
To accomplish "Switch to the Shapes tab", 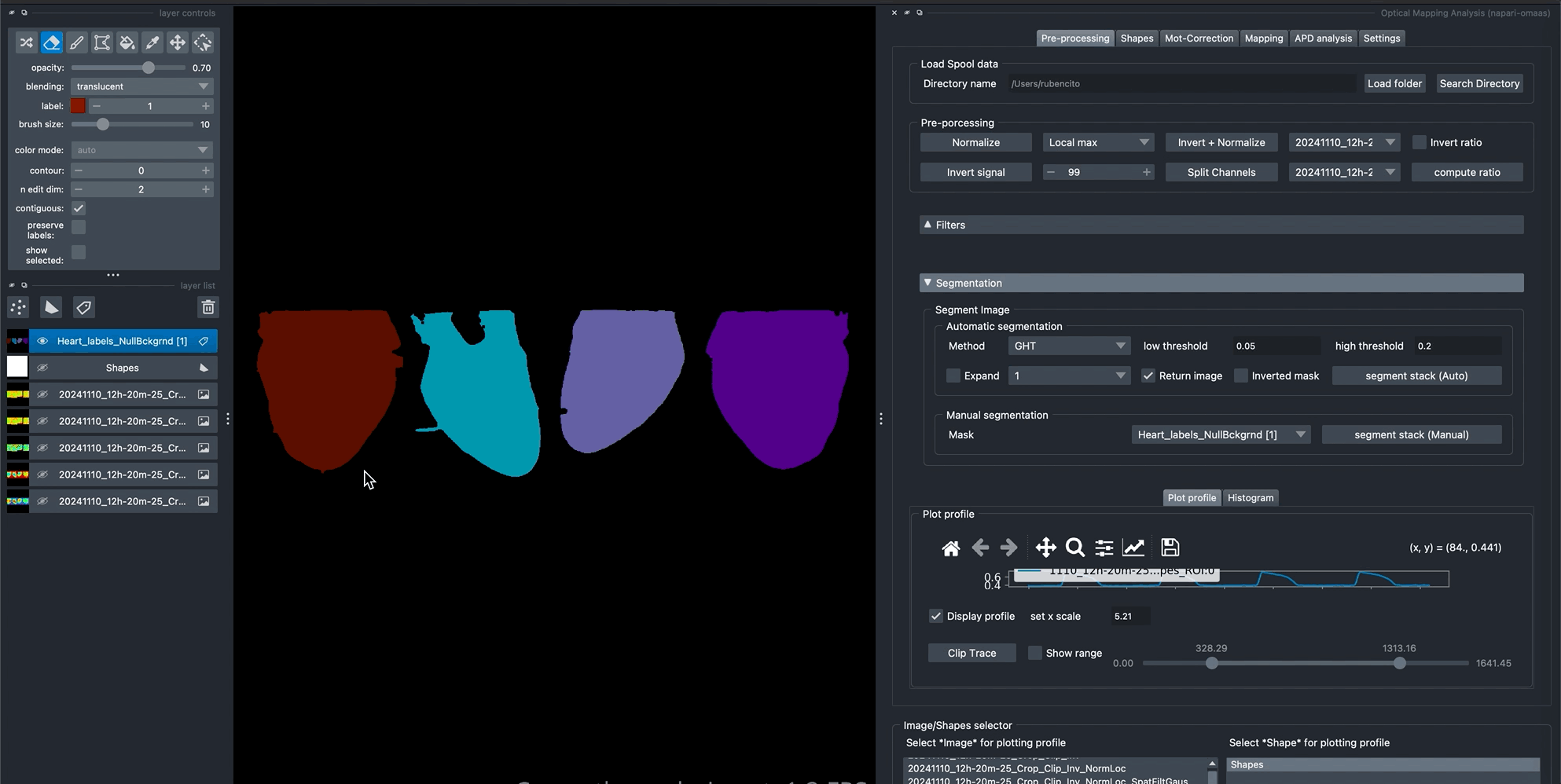I will point(1137,38).
